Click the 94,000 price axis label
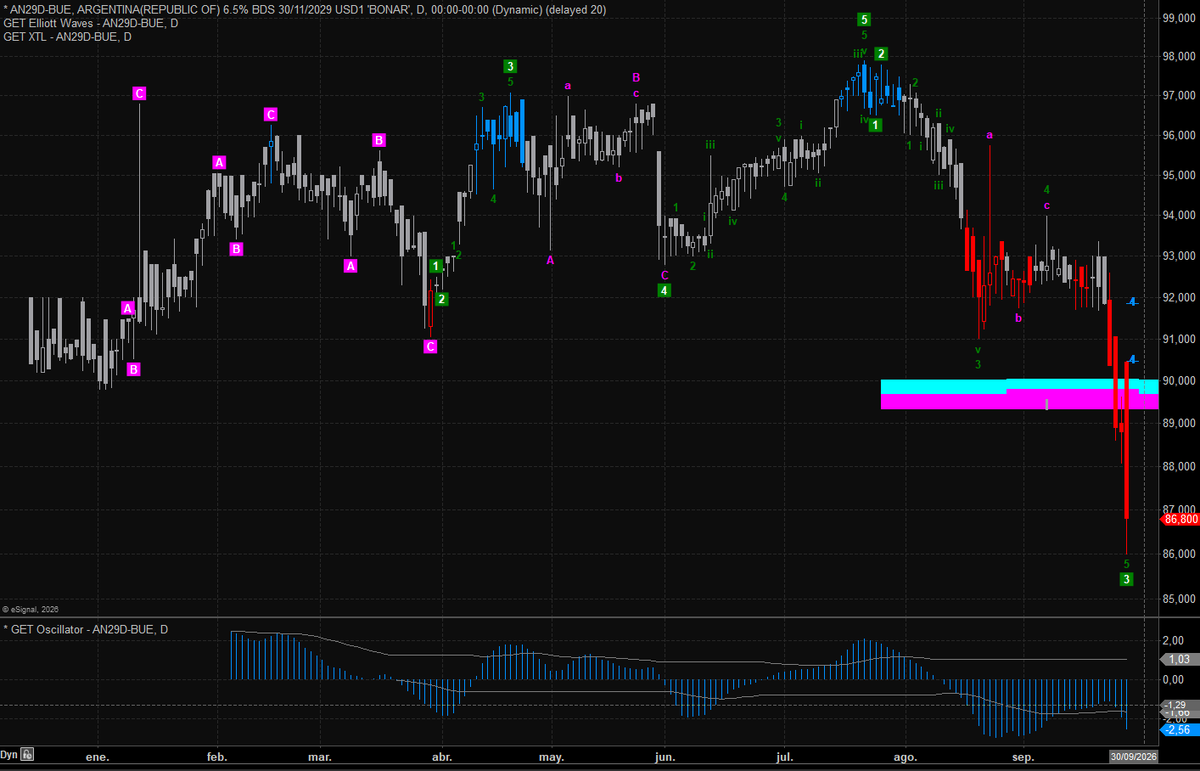Viewport: 1200px width, 771px height. [1180, 216]
